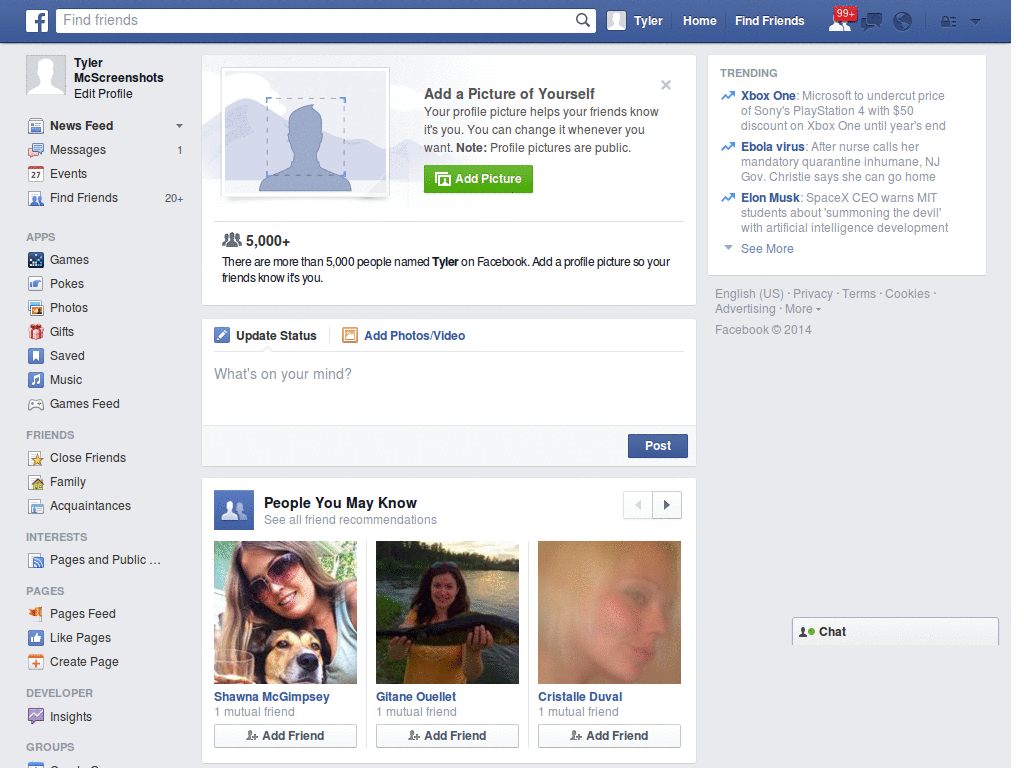Screen dimensions: 1024x768
Task: Click the Post button
Action: coord(658,446)
